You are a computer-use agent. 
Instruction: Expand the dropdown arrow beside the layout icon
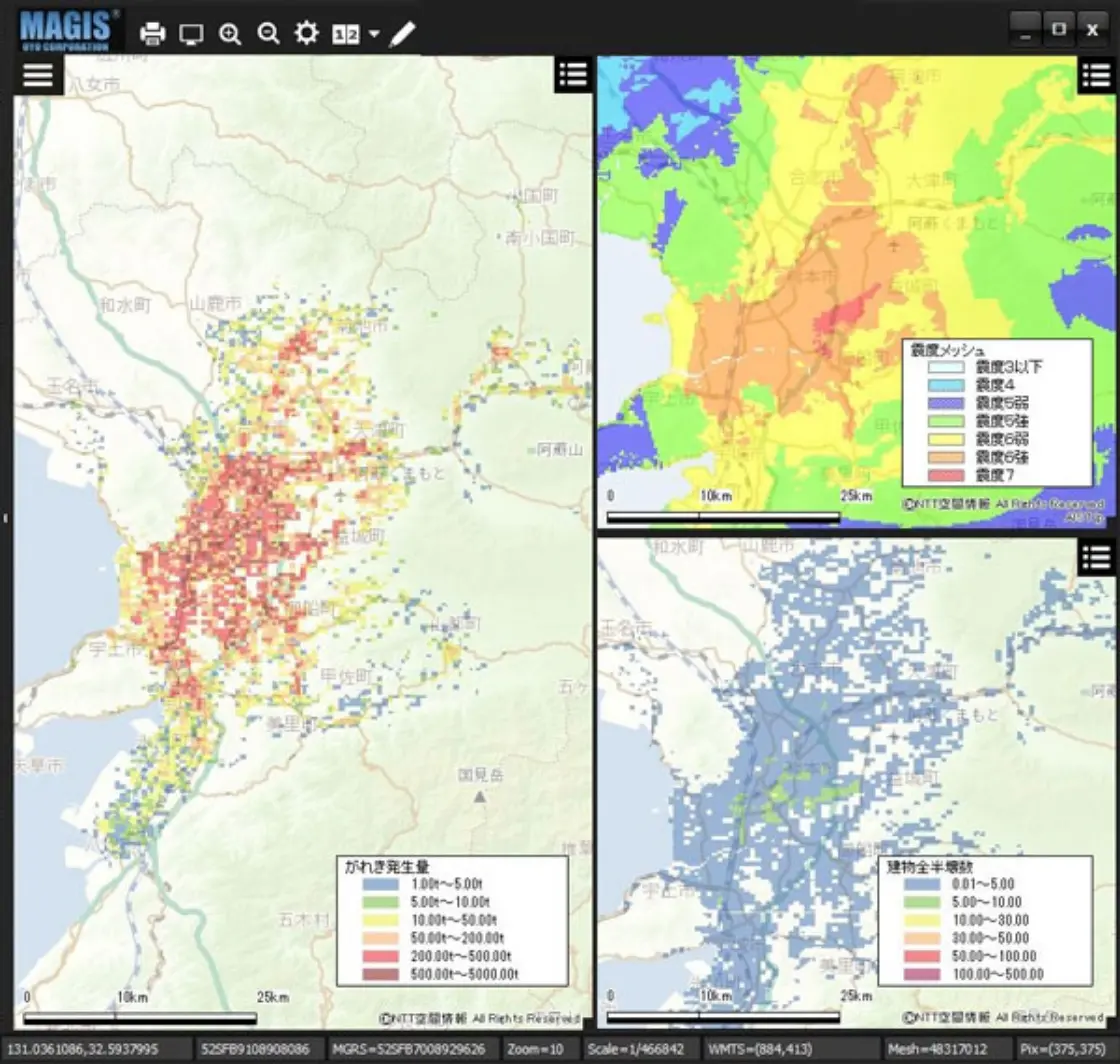(374, 34)
